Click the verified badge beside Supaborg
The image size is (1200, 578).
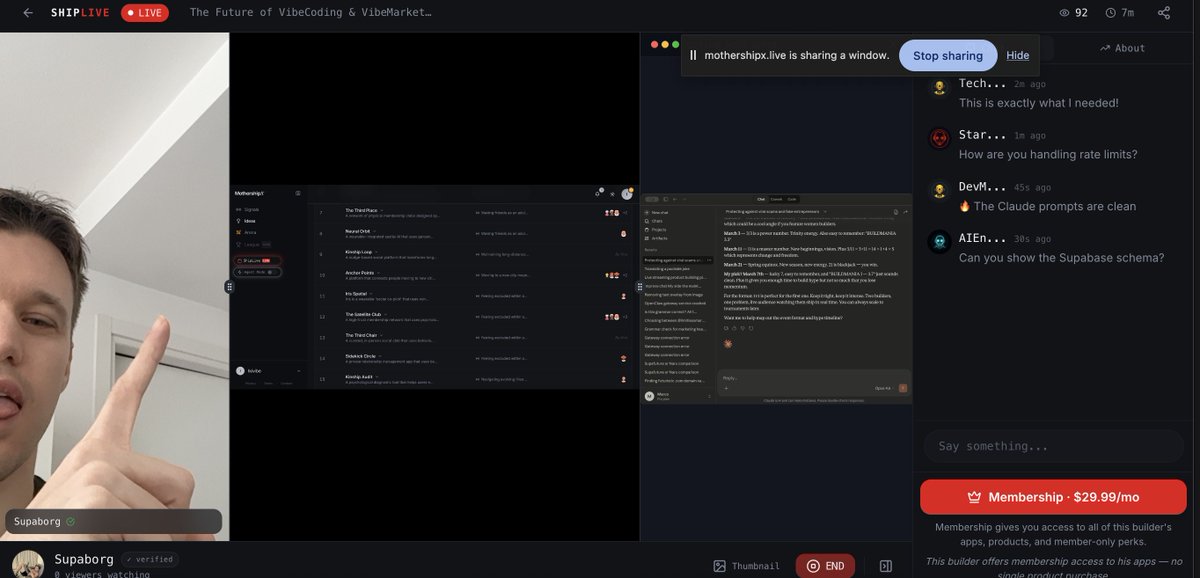pos(149,559)
